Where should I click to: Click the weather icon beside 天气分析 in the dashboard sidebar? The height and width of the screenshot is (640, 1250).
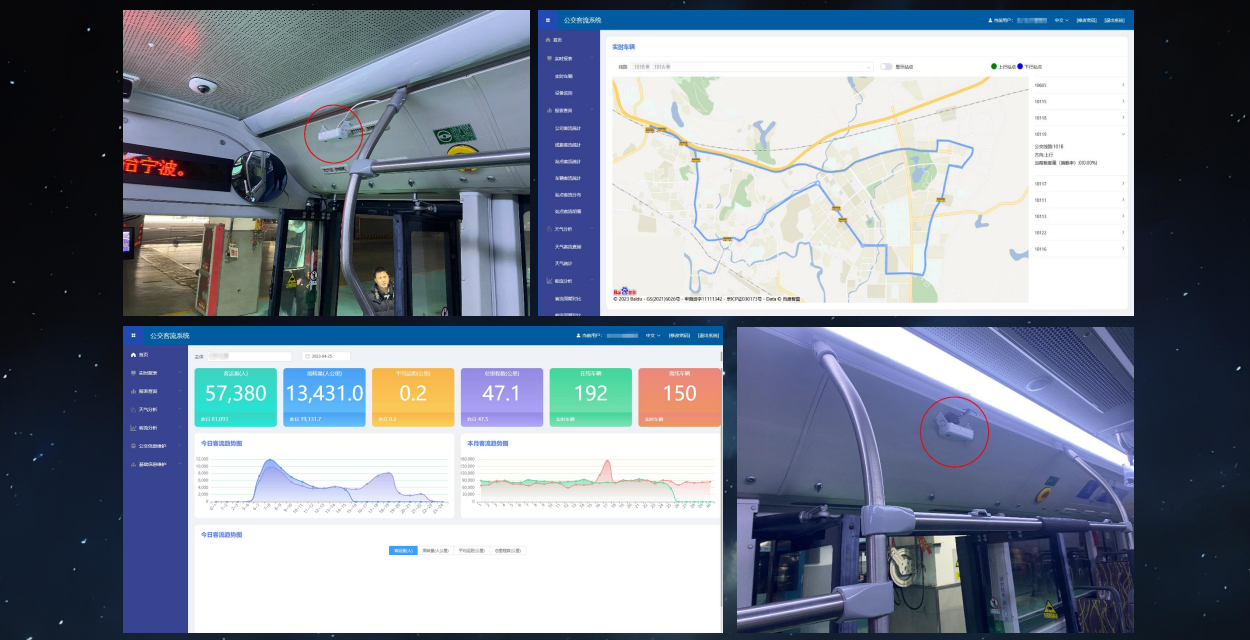tap(133, 409)
